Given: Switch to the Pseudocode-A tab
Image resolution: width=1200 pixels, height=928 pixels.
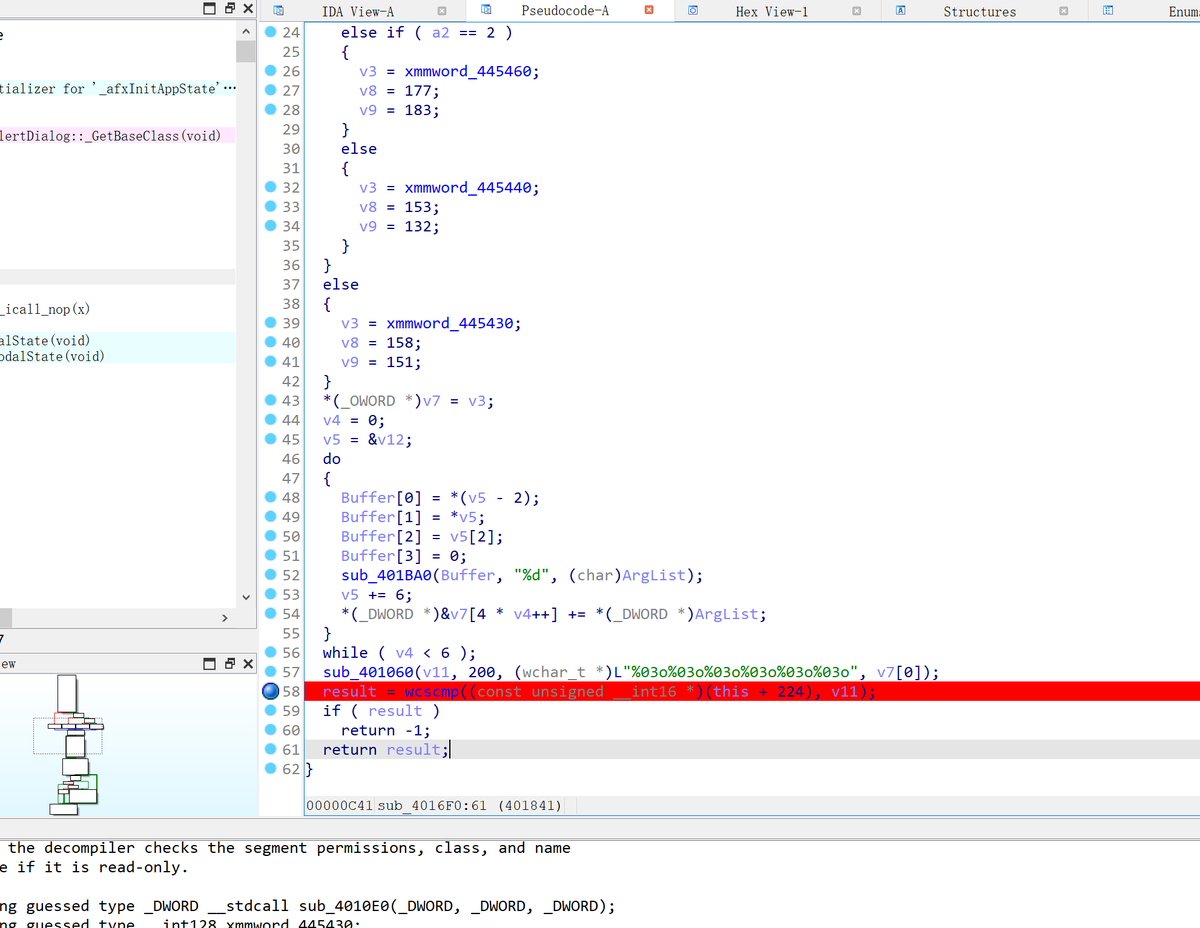Looking at the screenshot, I should click(565, 11).
